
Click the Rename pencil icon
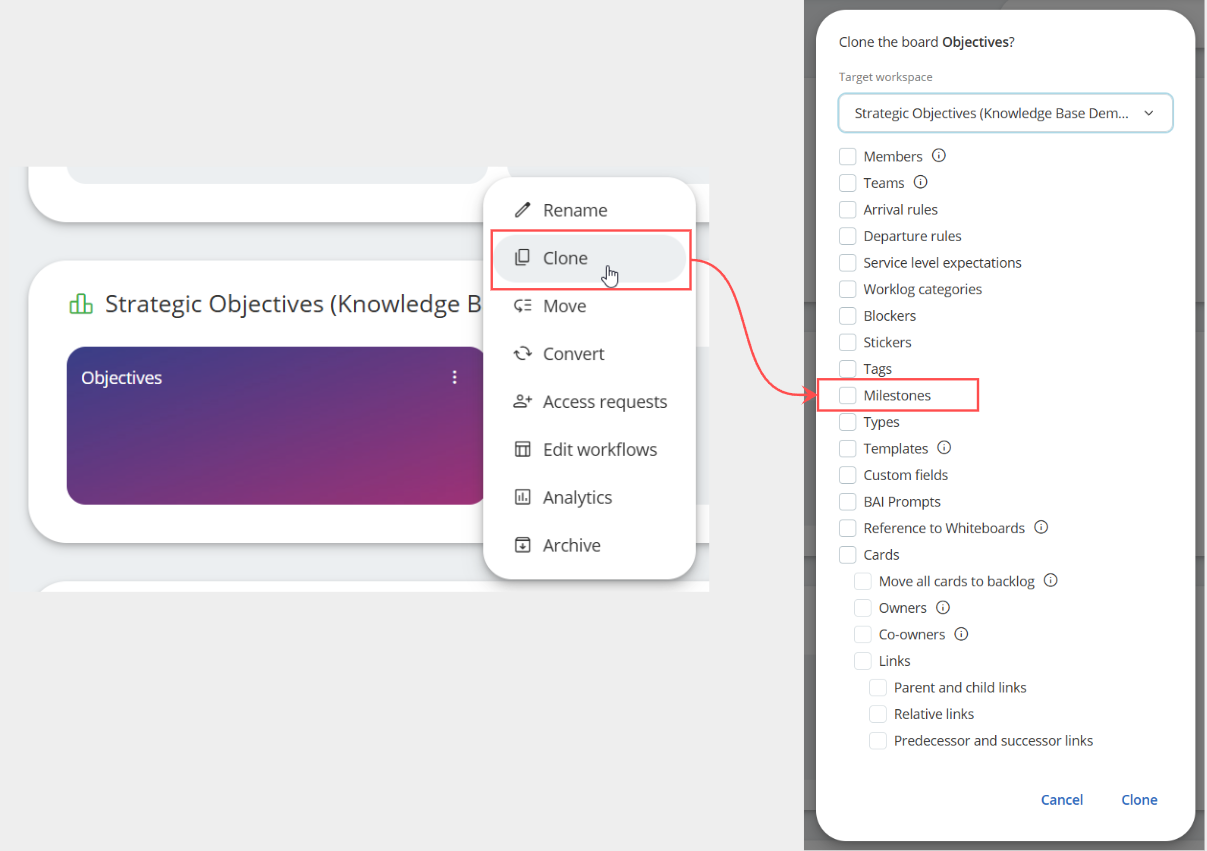tap(522, 210)
